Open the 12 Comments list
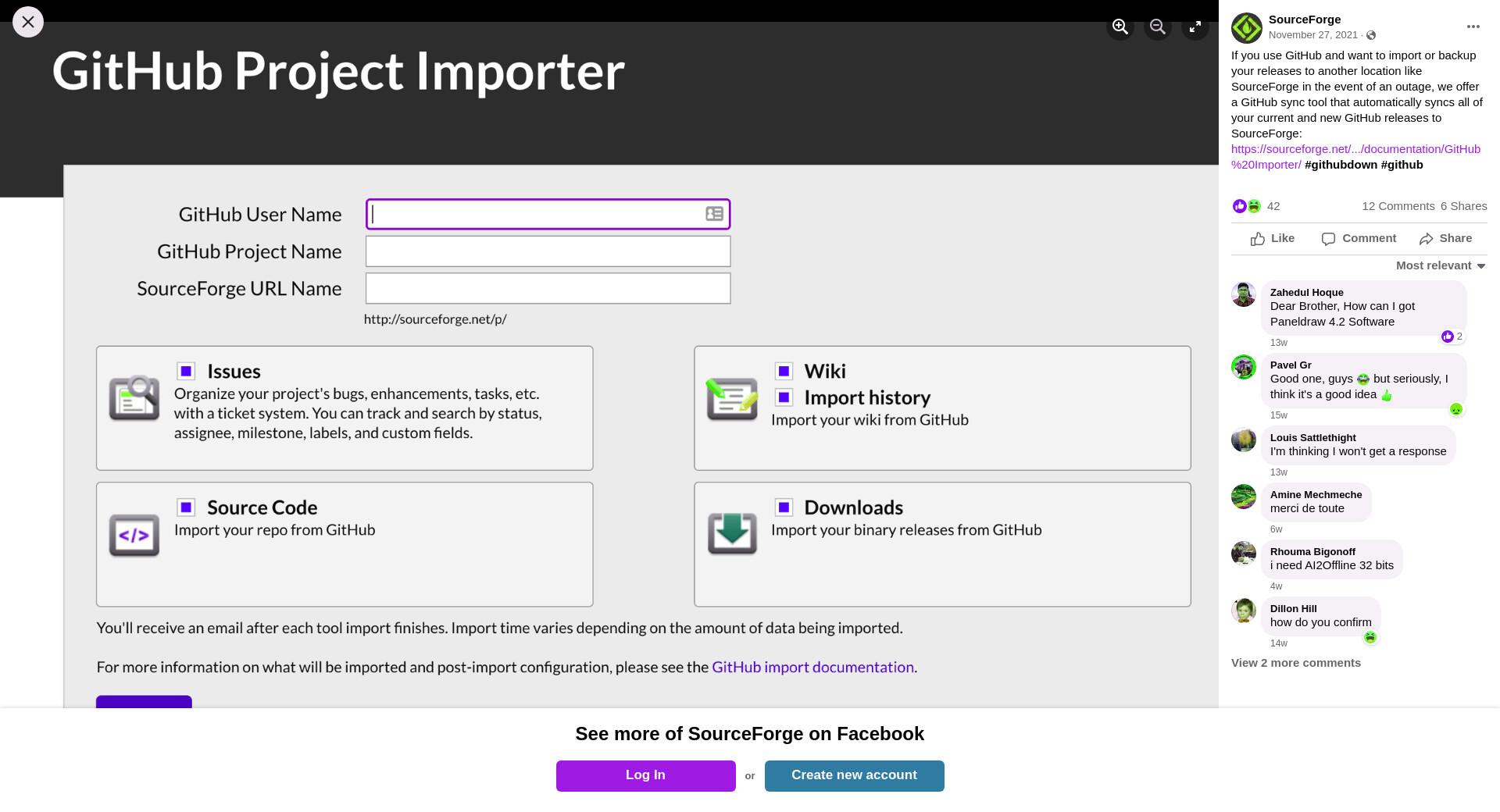This screenshot has width=1500, height=812. coord(1398,206)
